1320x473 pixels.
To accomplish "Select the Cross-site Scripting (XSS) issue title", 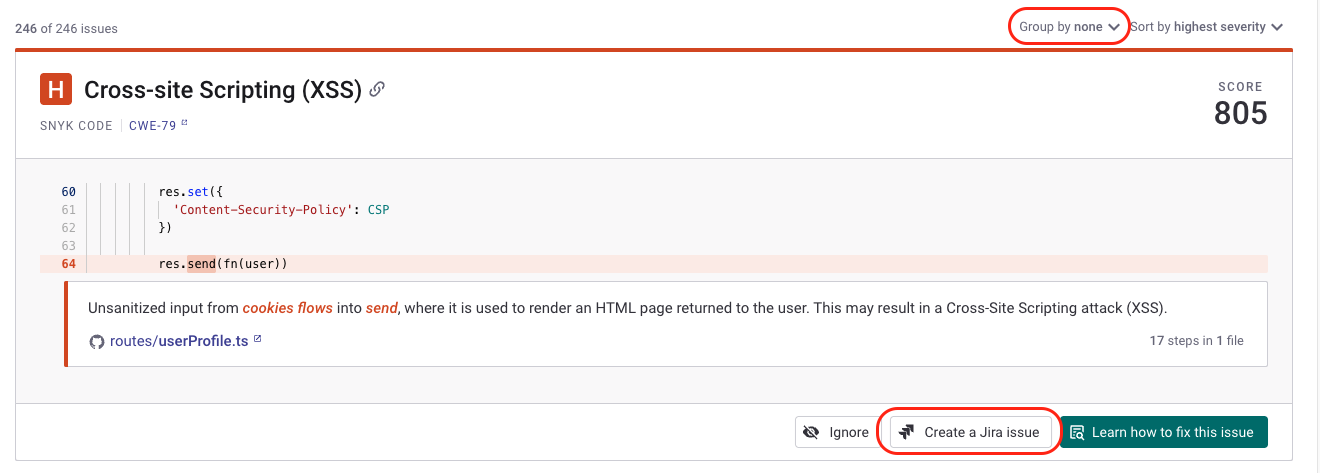I will [x=222, y=90].
